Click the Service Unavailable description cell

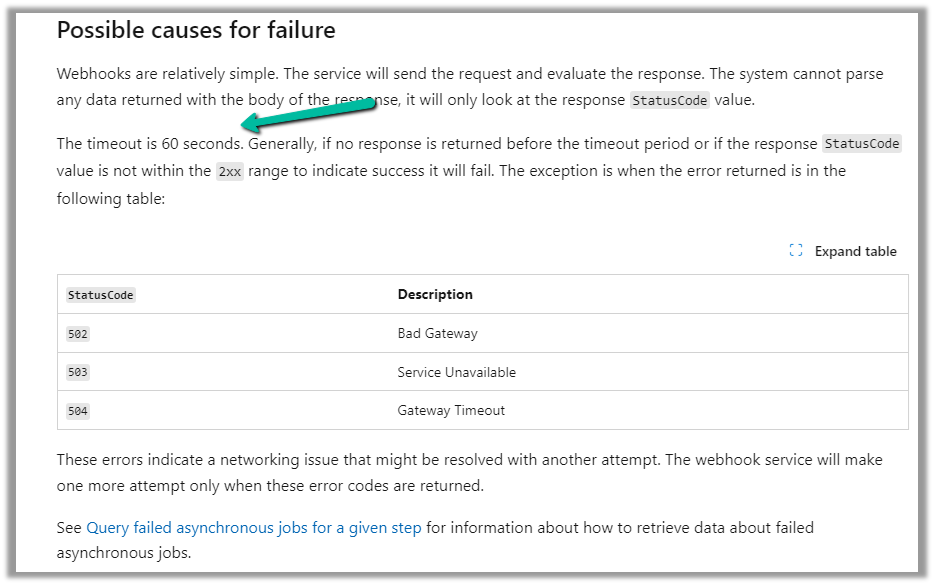[456, 372]
